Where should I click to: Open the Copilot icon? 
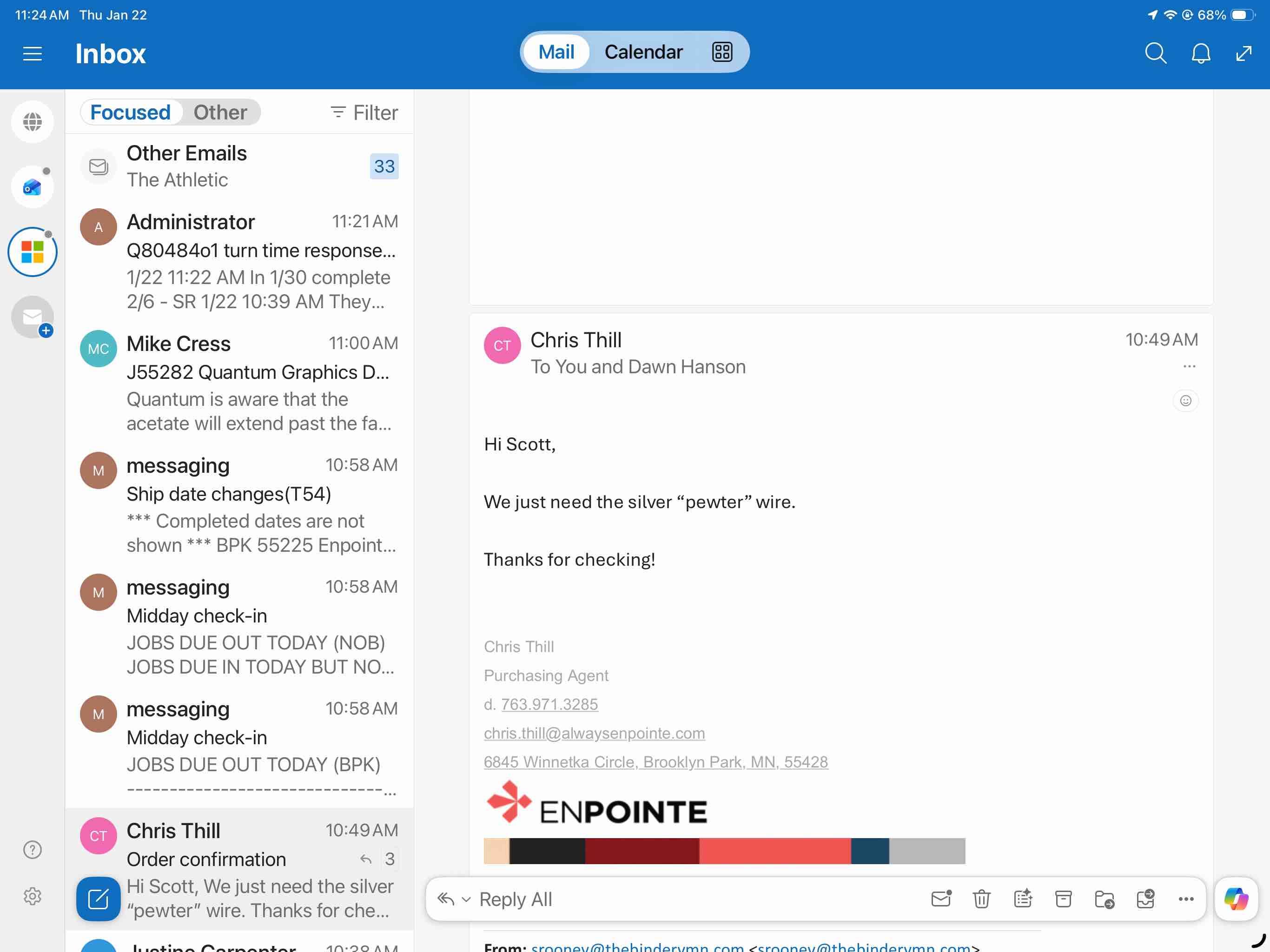pyautogui.click(x=1236, y=899)
